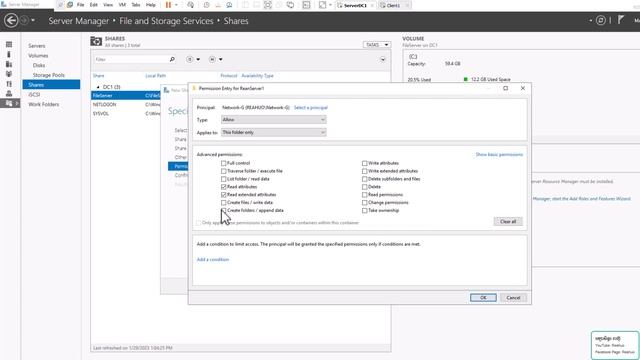The image size is (640, 360).
Task: Open the VMware Tabs menu
Action: (x=136, y=5)
